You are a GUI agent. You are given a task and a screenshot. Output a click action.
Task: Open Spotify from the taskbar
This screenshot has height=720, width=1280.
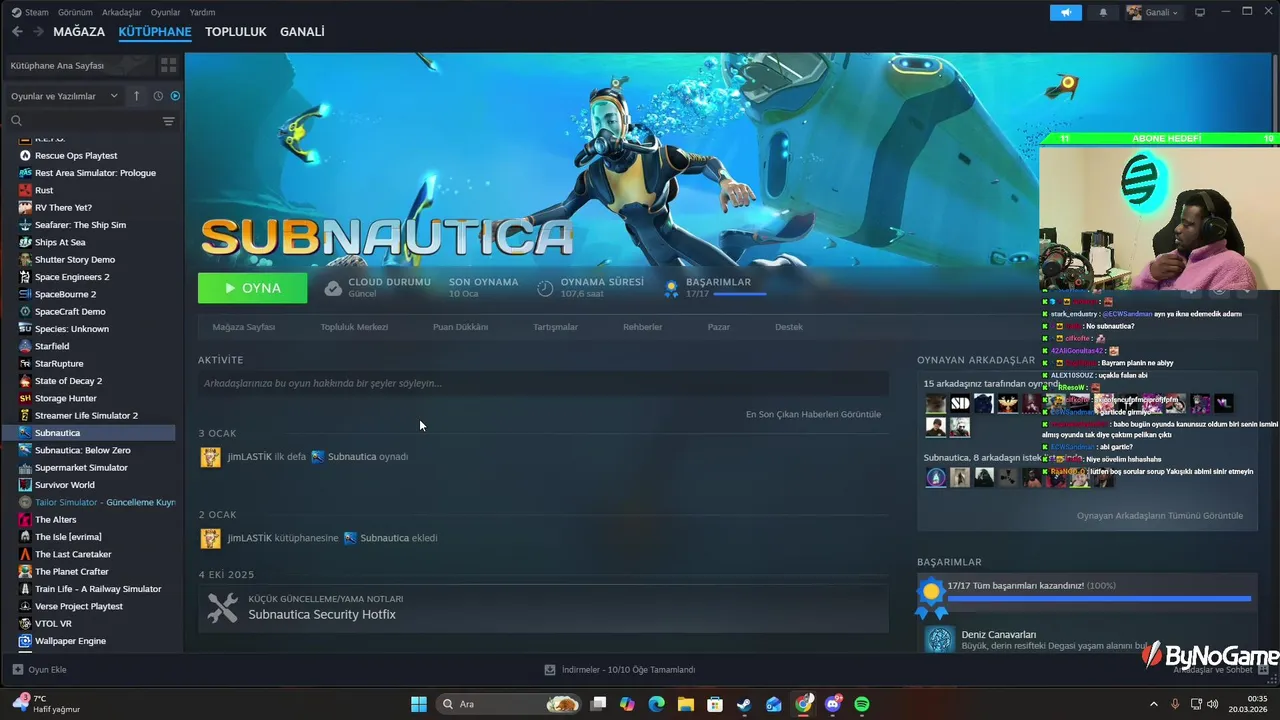pyautogui.click(x=862, y=704)
